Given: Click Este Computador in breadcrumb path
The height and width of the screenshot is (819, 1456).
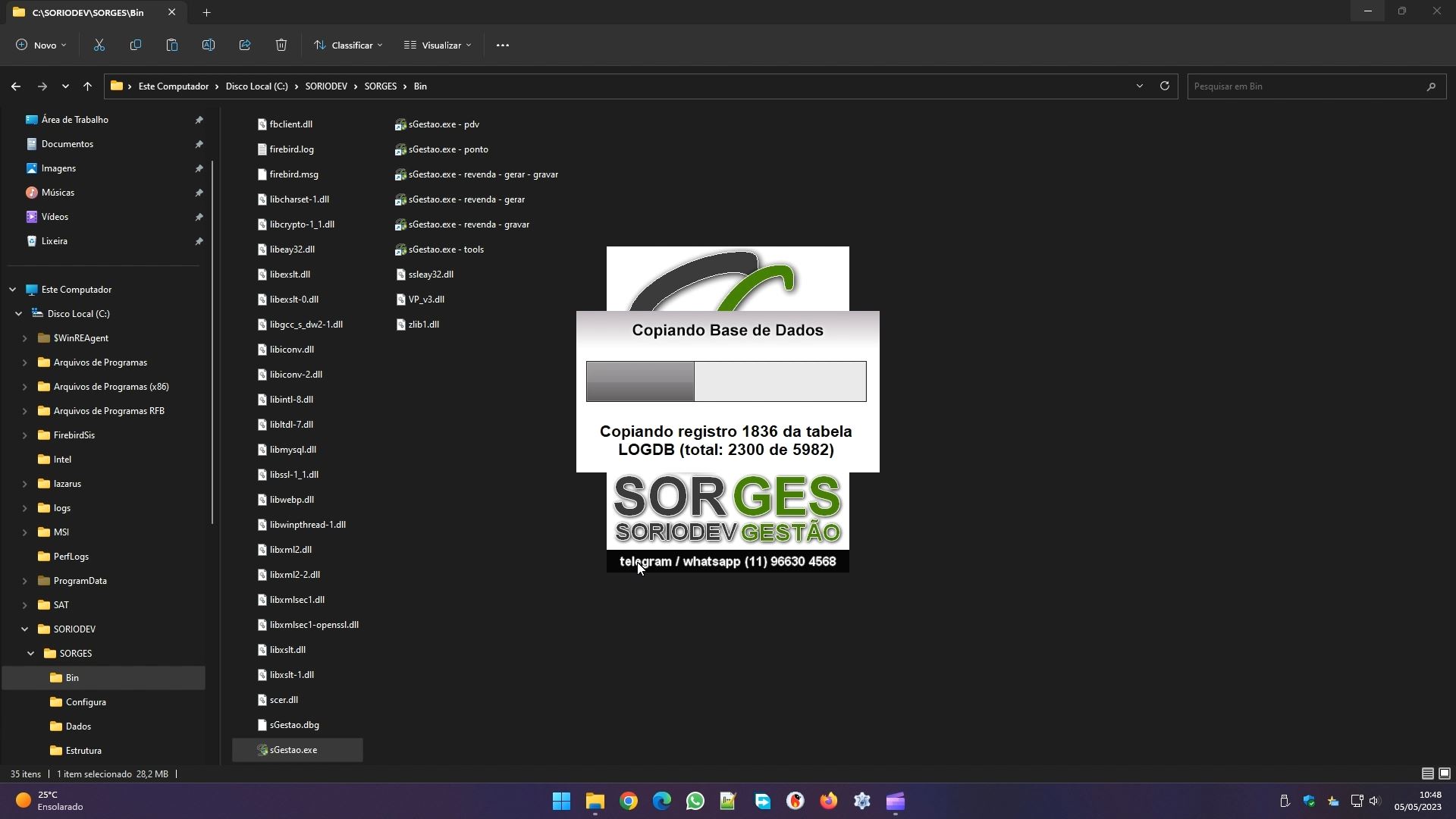Looking at the screenshot, I should click(173, 86).
